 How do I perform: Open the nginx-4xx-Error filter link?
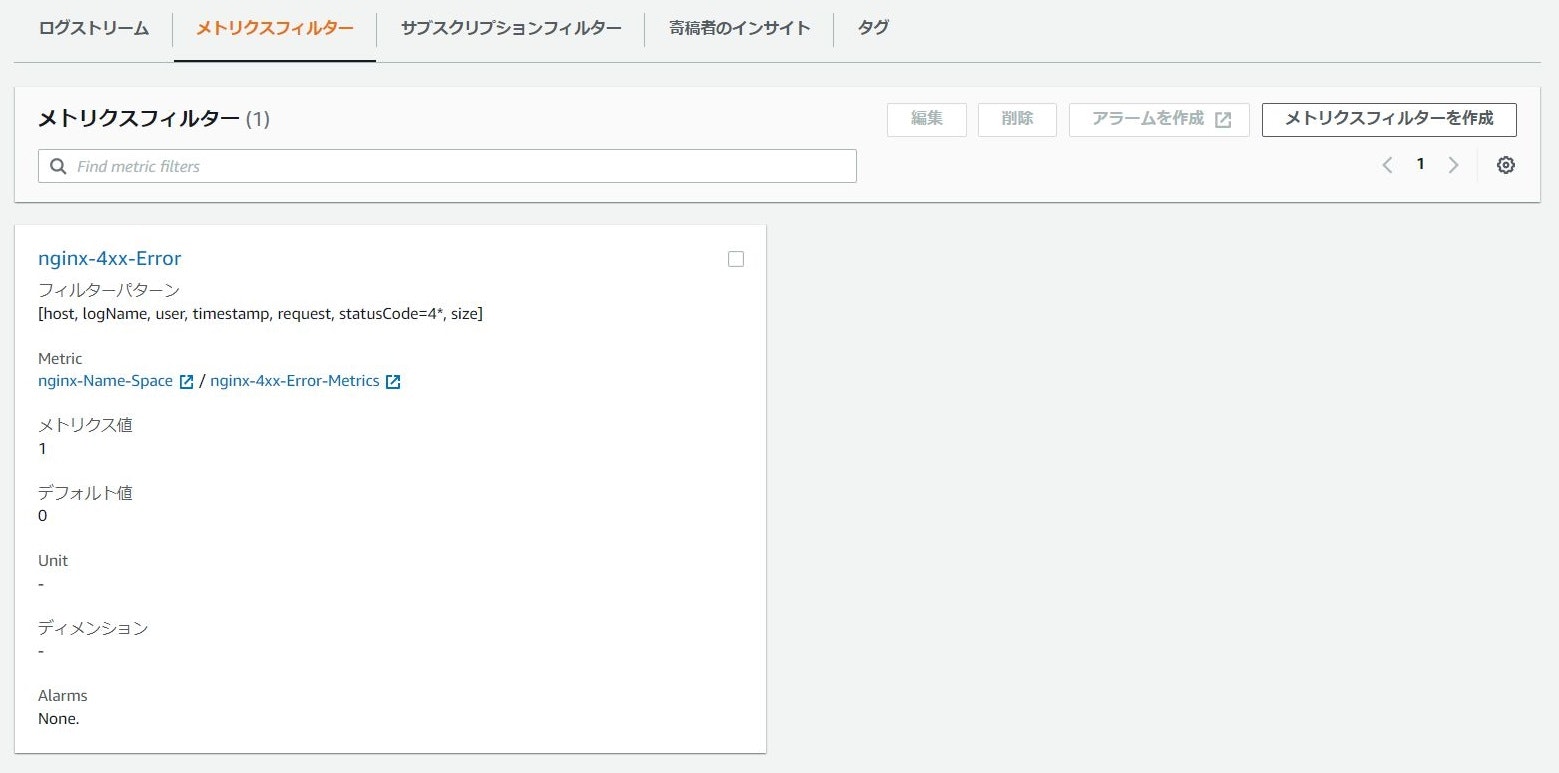[x=110, y=258]
